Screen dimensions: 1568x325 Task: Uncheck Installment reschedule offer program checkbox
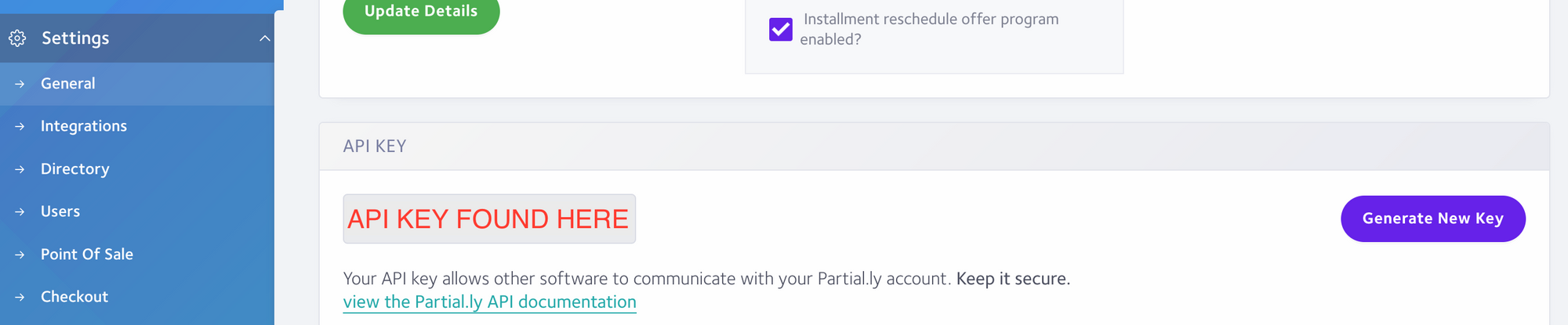tap(781, 30)
